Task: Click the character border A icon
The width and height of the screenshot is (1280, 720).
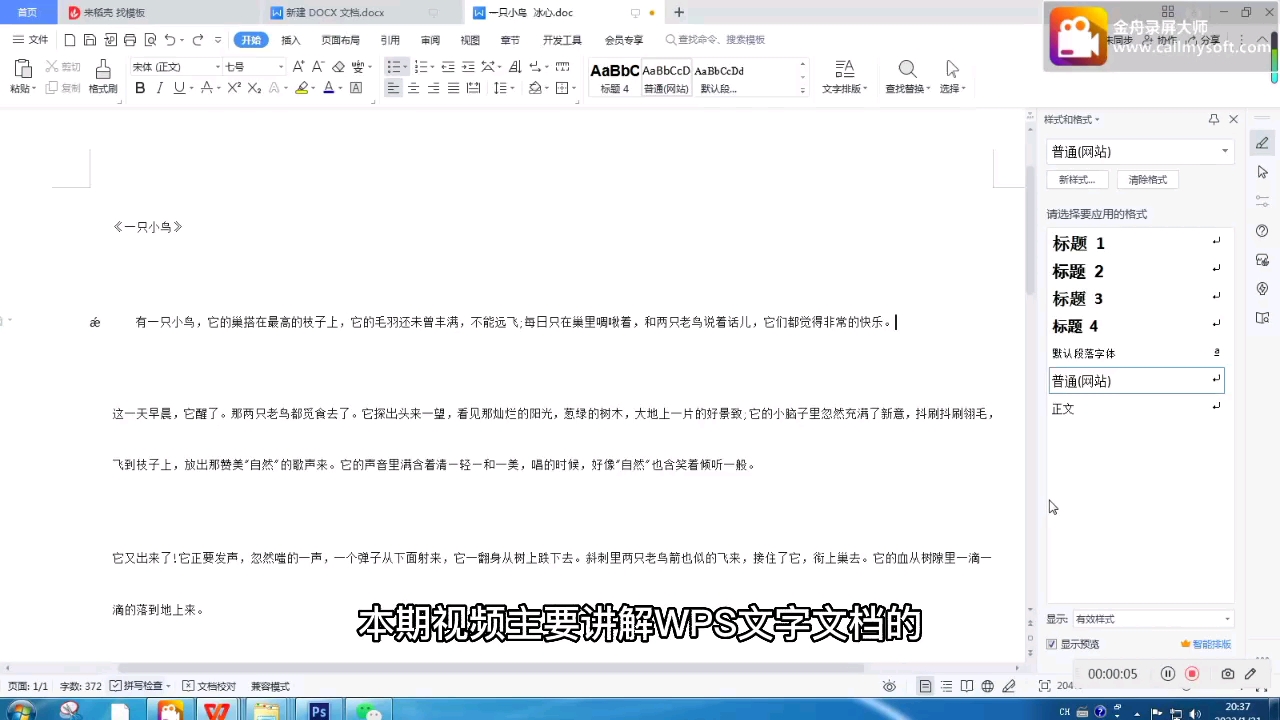Action: 356,88
